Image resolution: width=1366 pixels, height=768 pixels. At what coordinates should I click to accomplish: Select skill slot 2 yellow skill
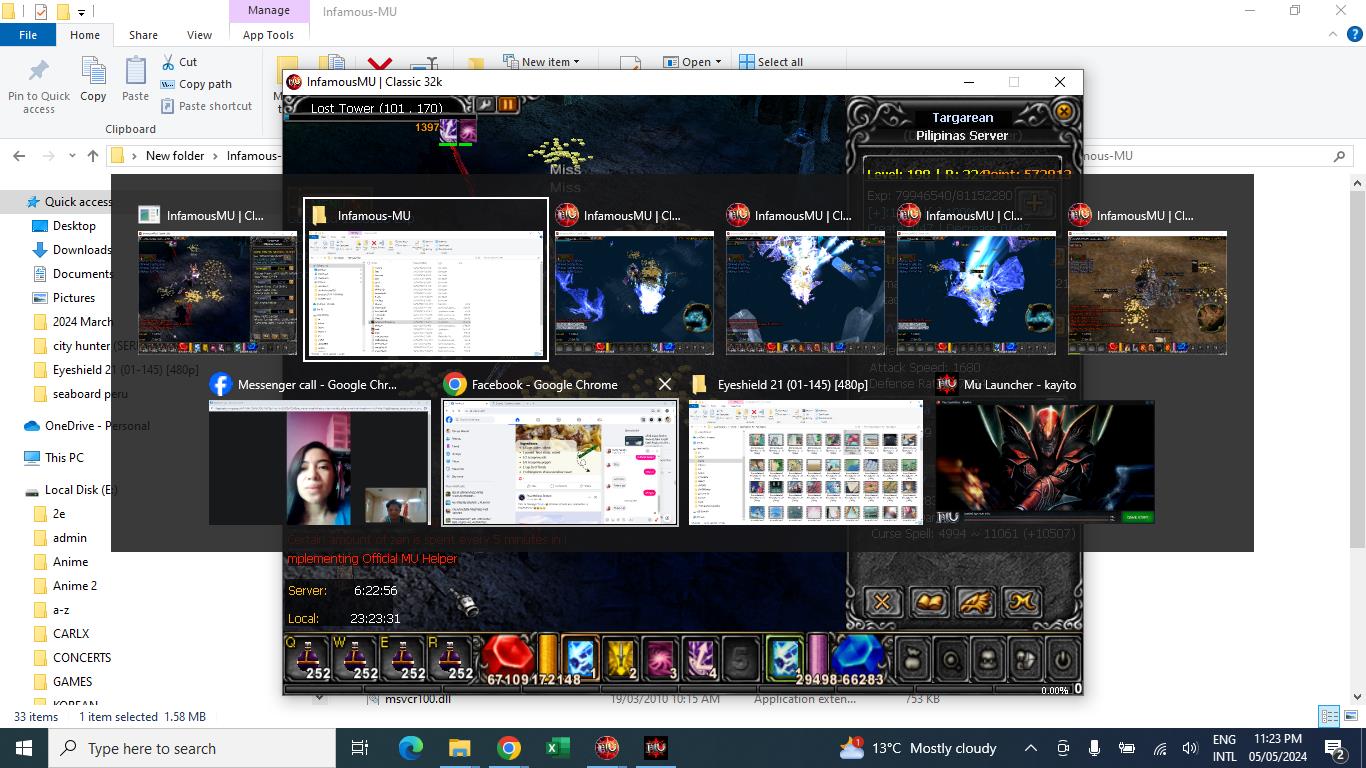[620, 658]
